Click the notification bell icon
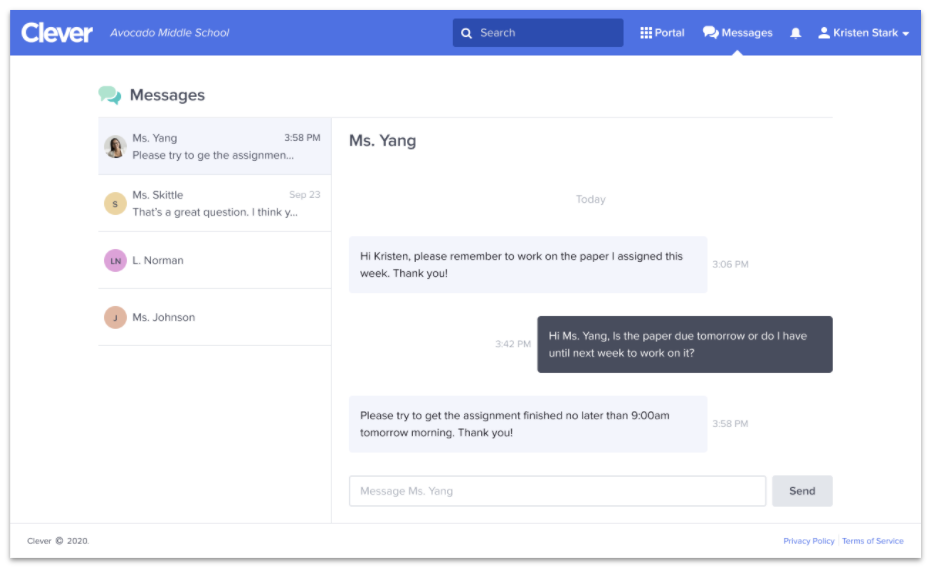 tap(796, 33)
